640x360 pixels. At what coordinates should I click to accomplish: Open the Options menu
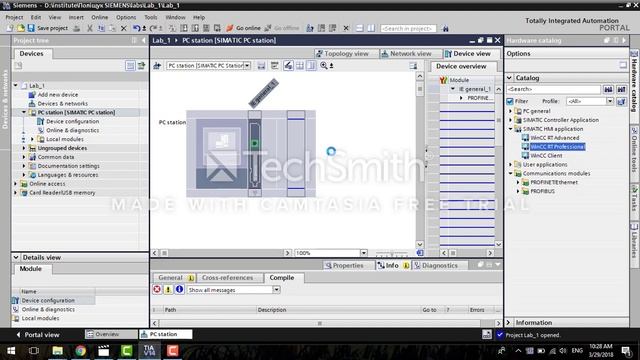(x=126, y=17)
